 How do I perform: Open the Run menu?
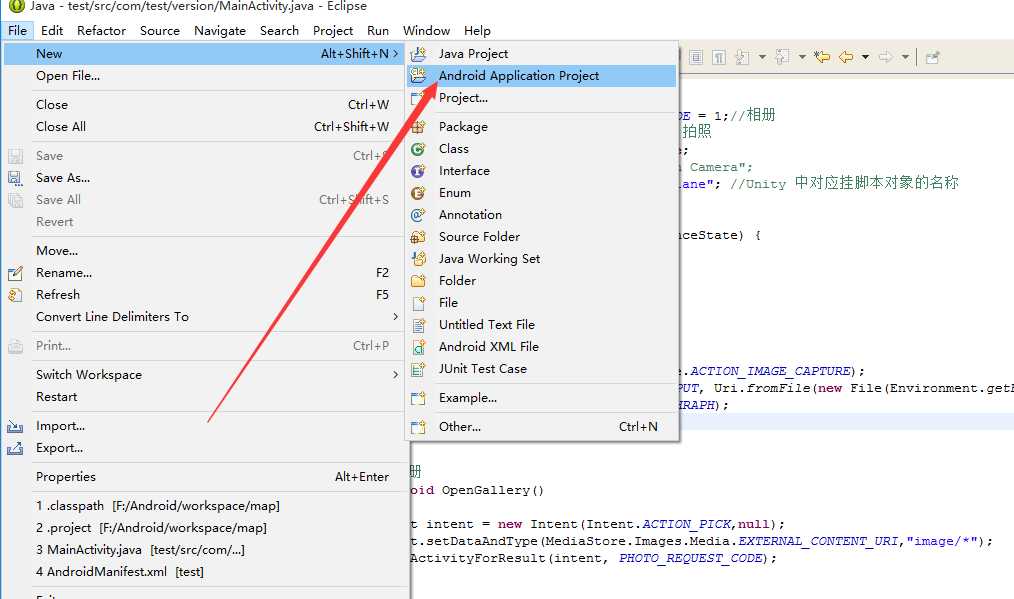[x=378, y=30]
